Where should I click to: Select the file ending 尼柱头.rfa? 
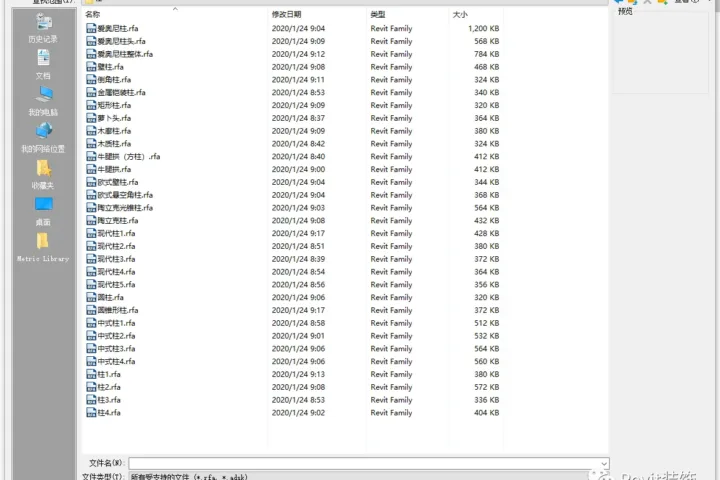point(121,41)
